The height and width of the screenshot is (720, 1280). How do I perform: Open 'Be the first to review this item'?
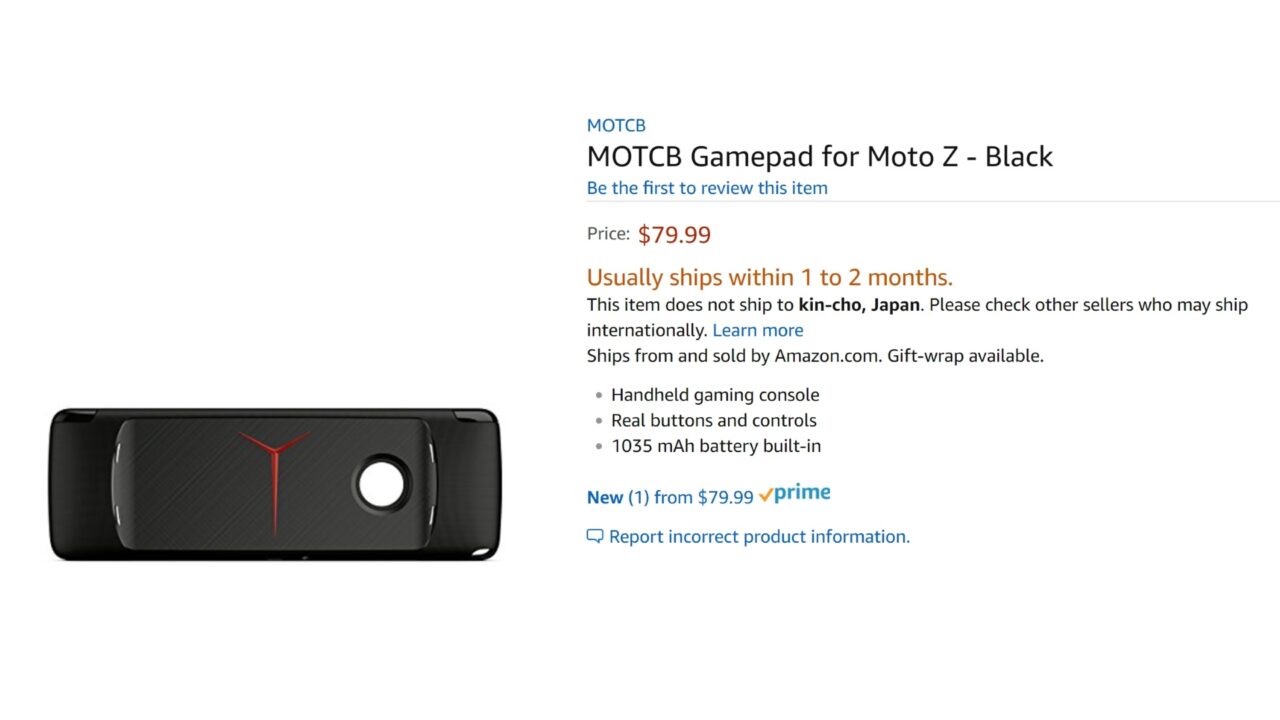707,188
